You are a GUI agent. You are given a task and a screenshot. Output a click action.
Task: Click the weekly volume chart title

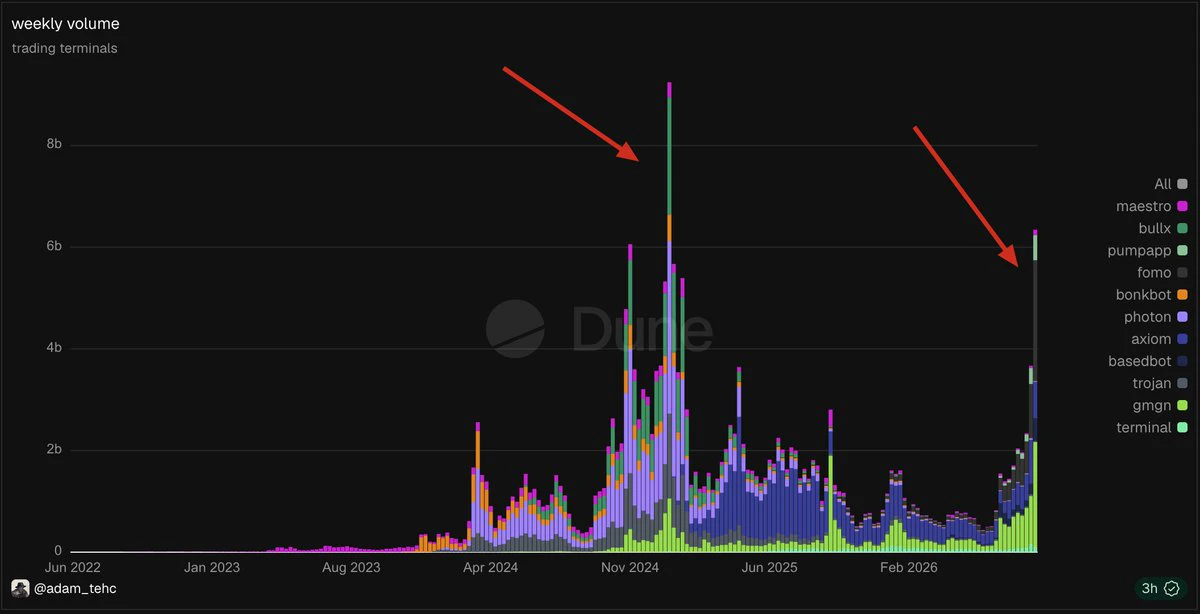65,24
